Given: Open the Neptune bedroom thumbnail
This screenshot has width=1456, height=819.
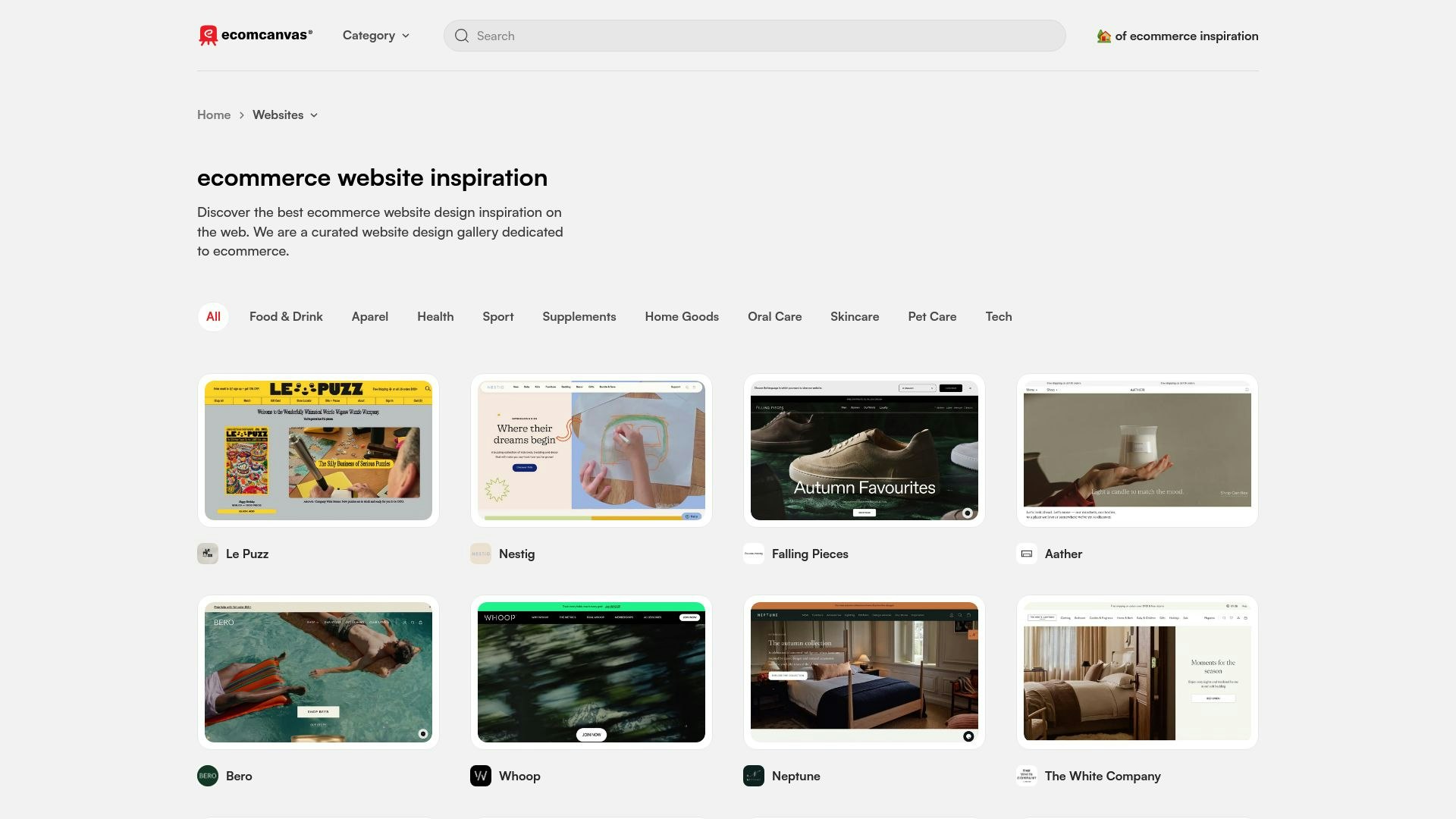Looking at the screenshot, I should [x=864, y=673].
